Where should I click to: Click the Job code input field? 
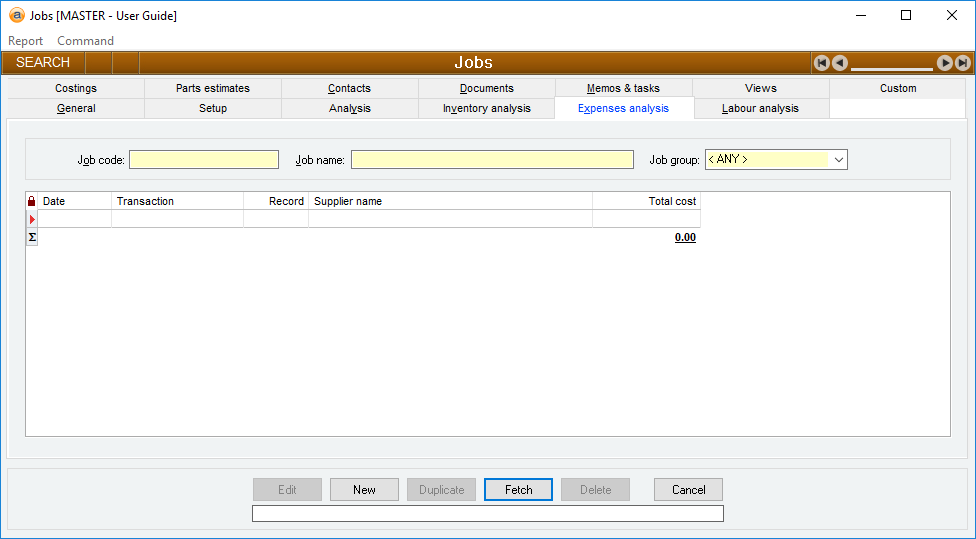(x=204, y=160)
